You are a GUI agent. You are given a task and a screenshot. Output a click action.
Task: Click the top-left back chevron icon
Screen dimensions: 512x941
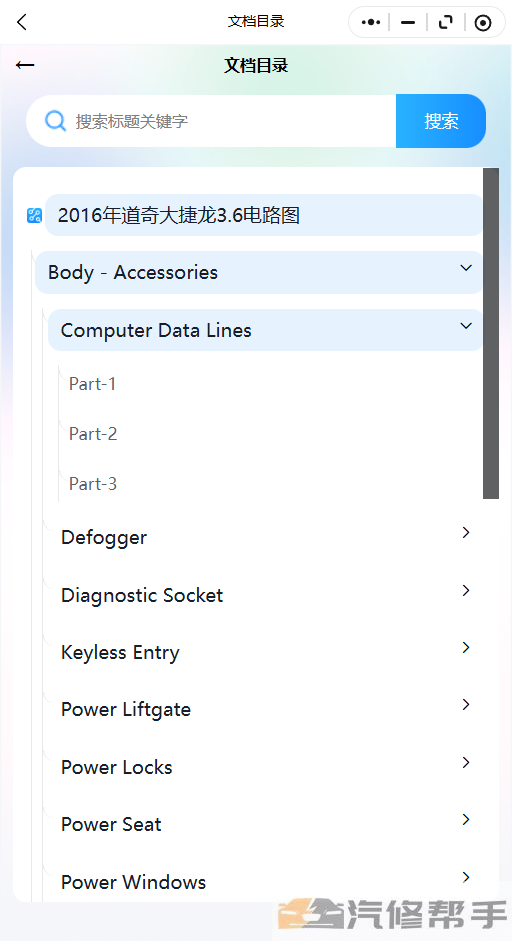pos(22,22)
